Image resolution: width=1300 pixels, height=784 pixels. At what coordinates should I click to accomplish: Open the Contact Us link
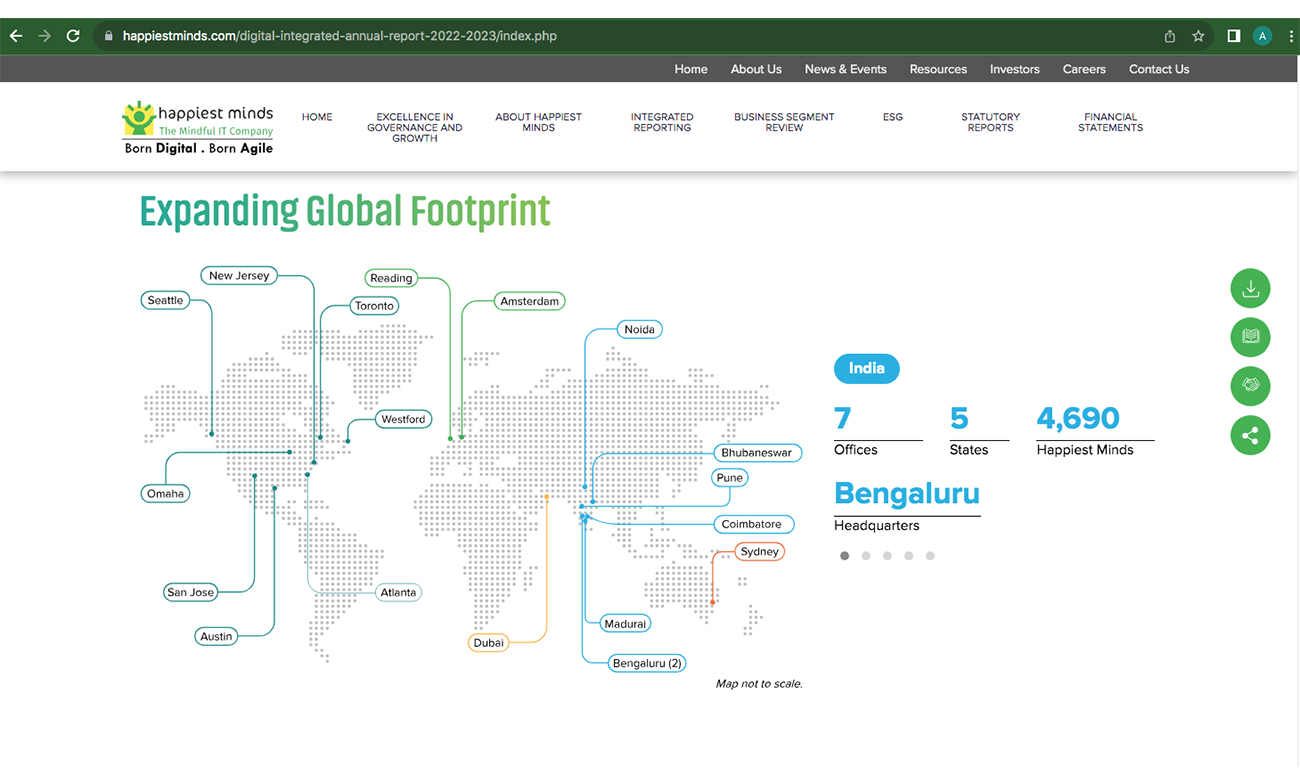[1159, 69]
